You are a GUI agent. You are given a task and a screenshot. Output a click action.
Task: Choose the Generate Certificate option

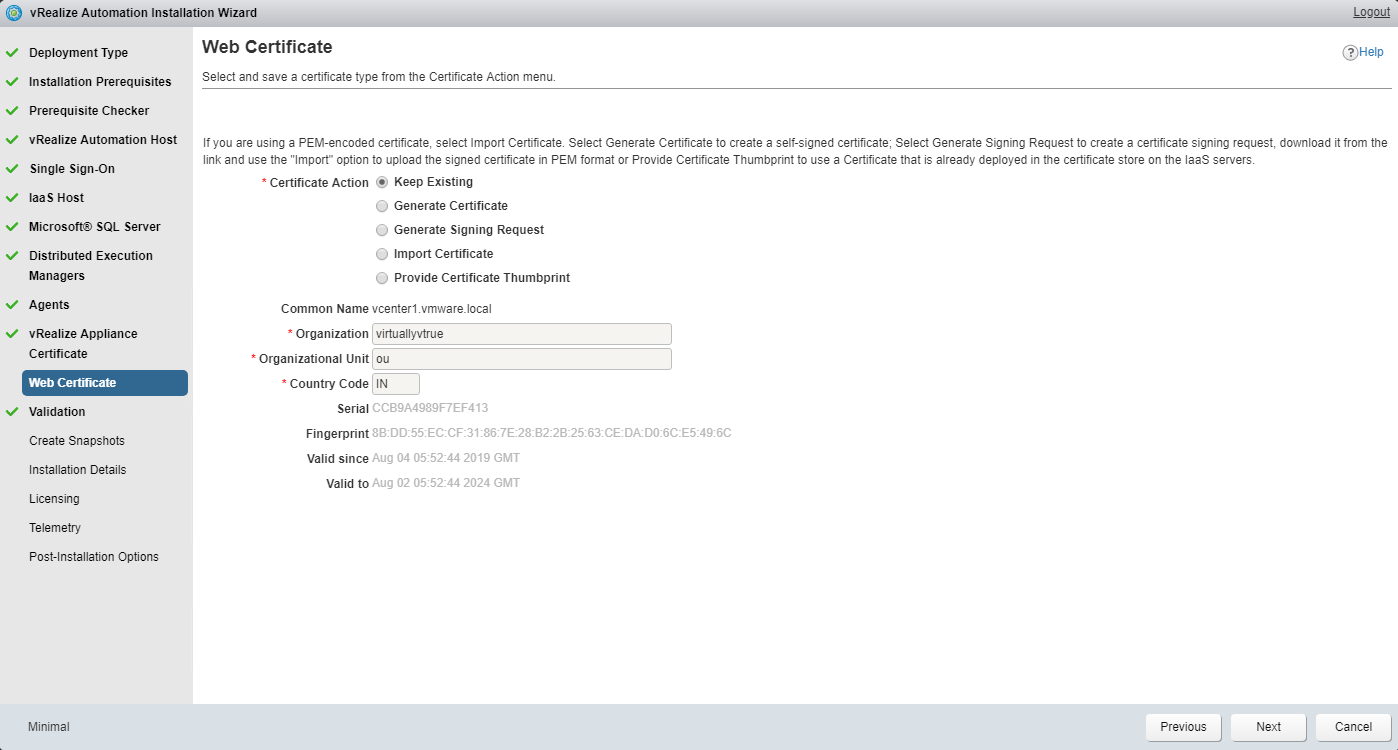click(x=381, y=206)
